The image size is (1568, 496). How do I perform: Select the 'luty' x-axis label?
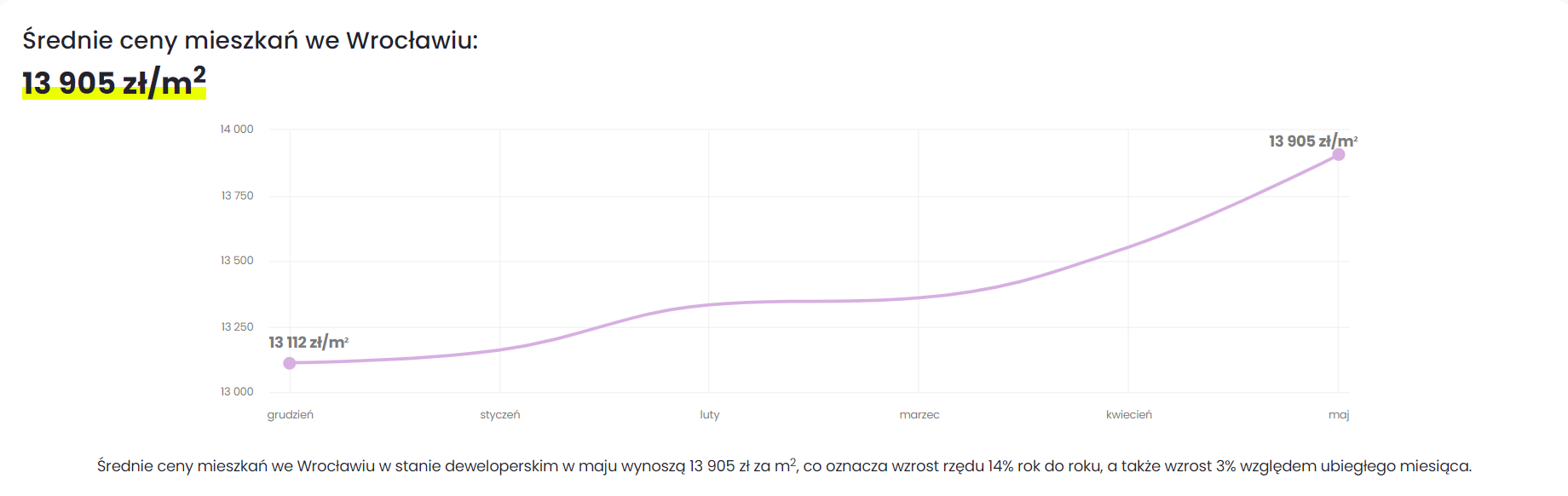[x=710, y=415]
